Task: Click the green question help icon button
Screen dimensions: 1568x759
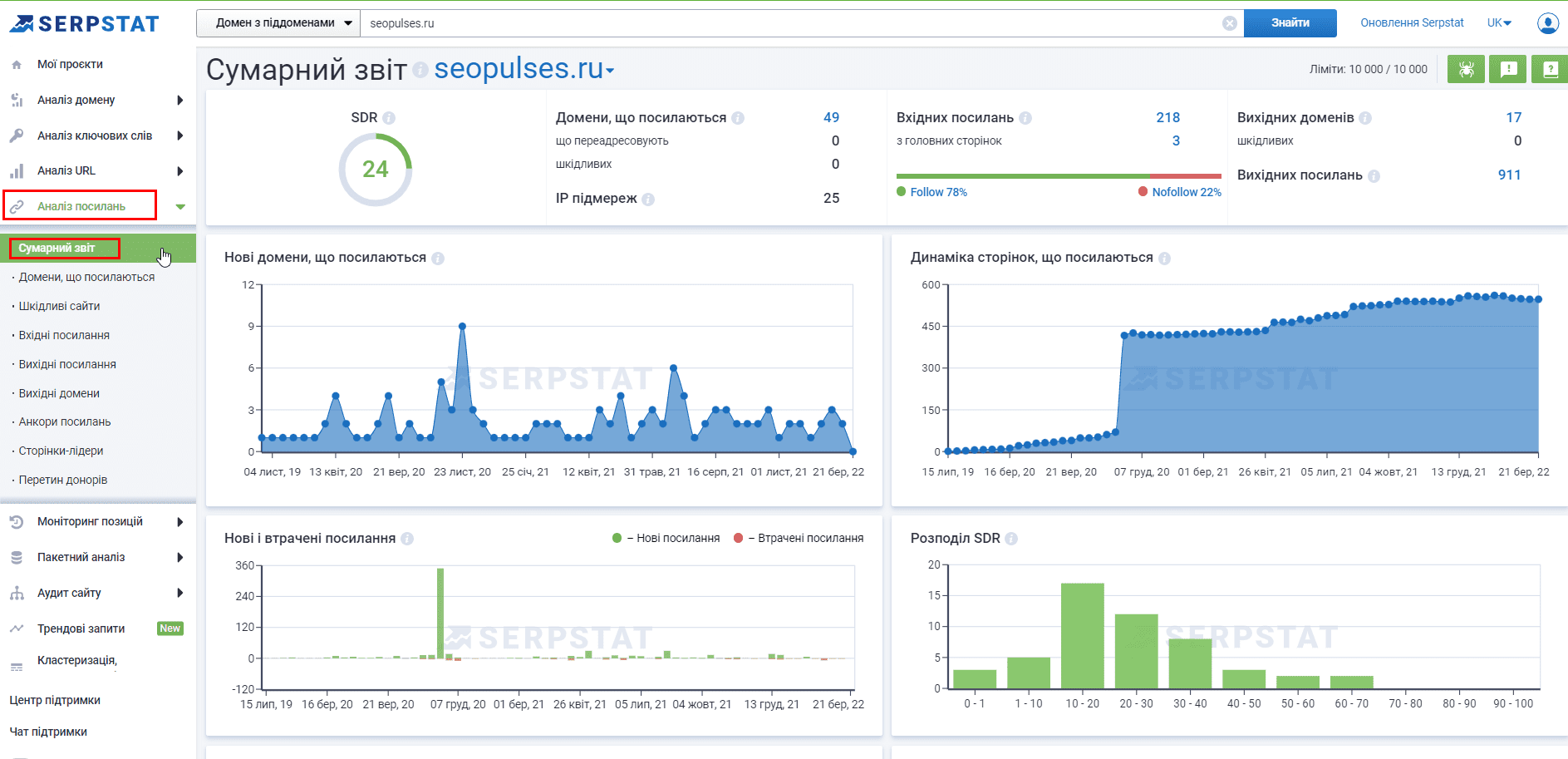Action: [1550, 69]
